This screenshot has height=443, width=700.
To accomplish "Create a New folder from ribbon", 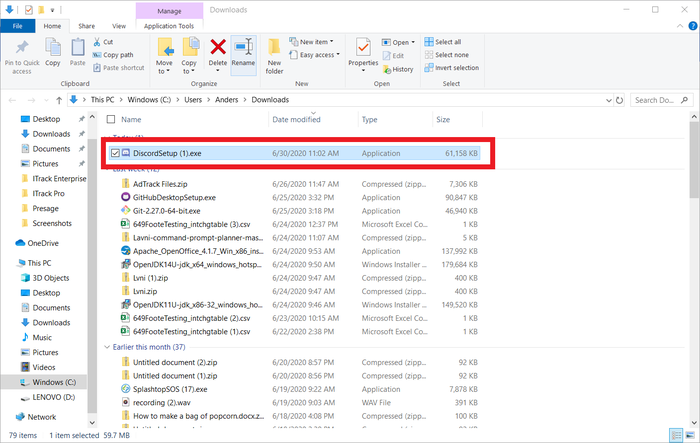I will [x=274, y=52].
